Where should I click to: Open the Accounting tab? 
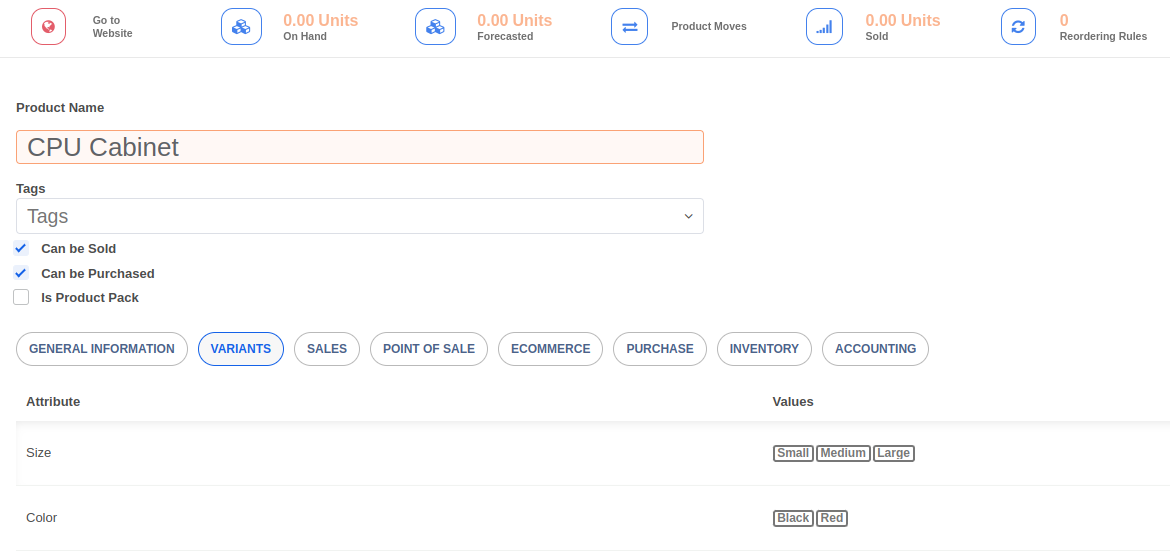click(x=875, y=349)
